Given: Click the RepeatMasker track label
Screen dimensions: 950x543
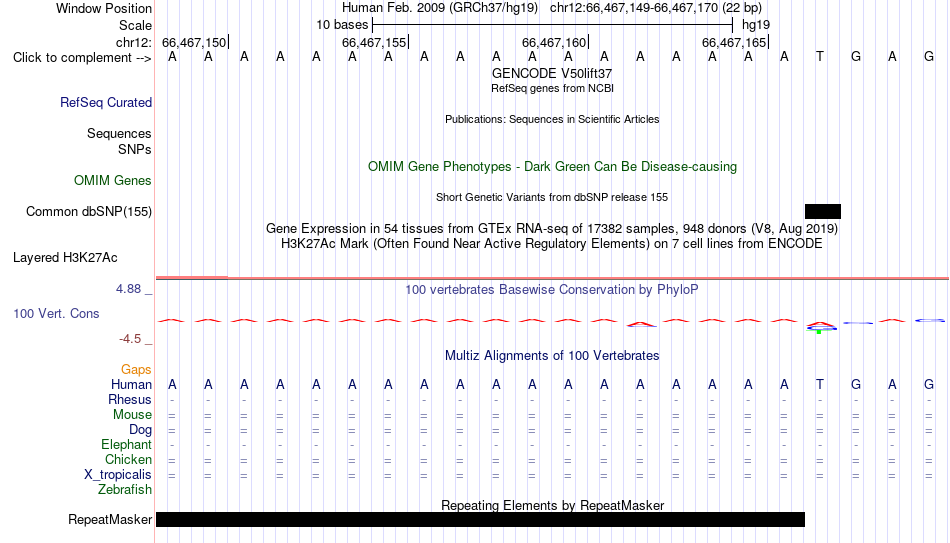Looking at the screenshot, I should [110, 519].
